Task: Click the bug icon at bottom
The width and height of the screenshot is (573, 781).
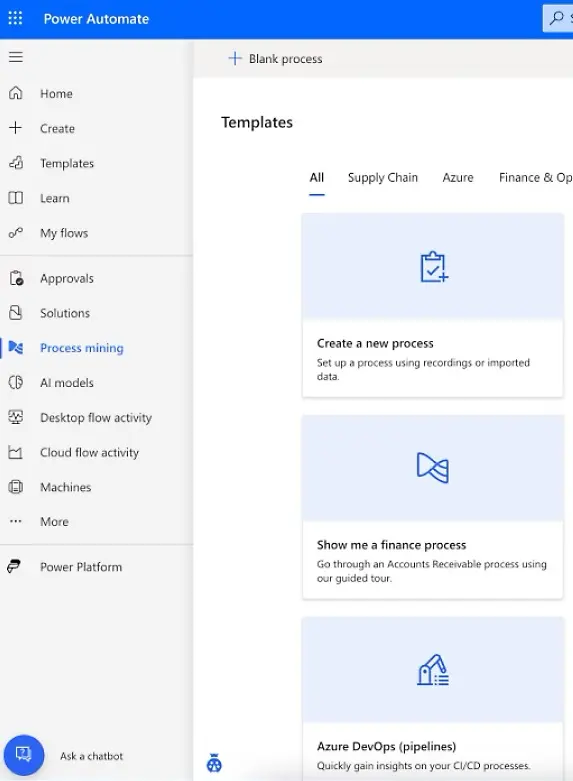Action: [x=214, y=763]
